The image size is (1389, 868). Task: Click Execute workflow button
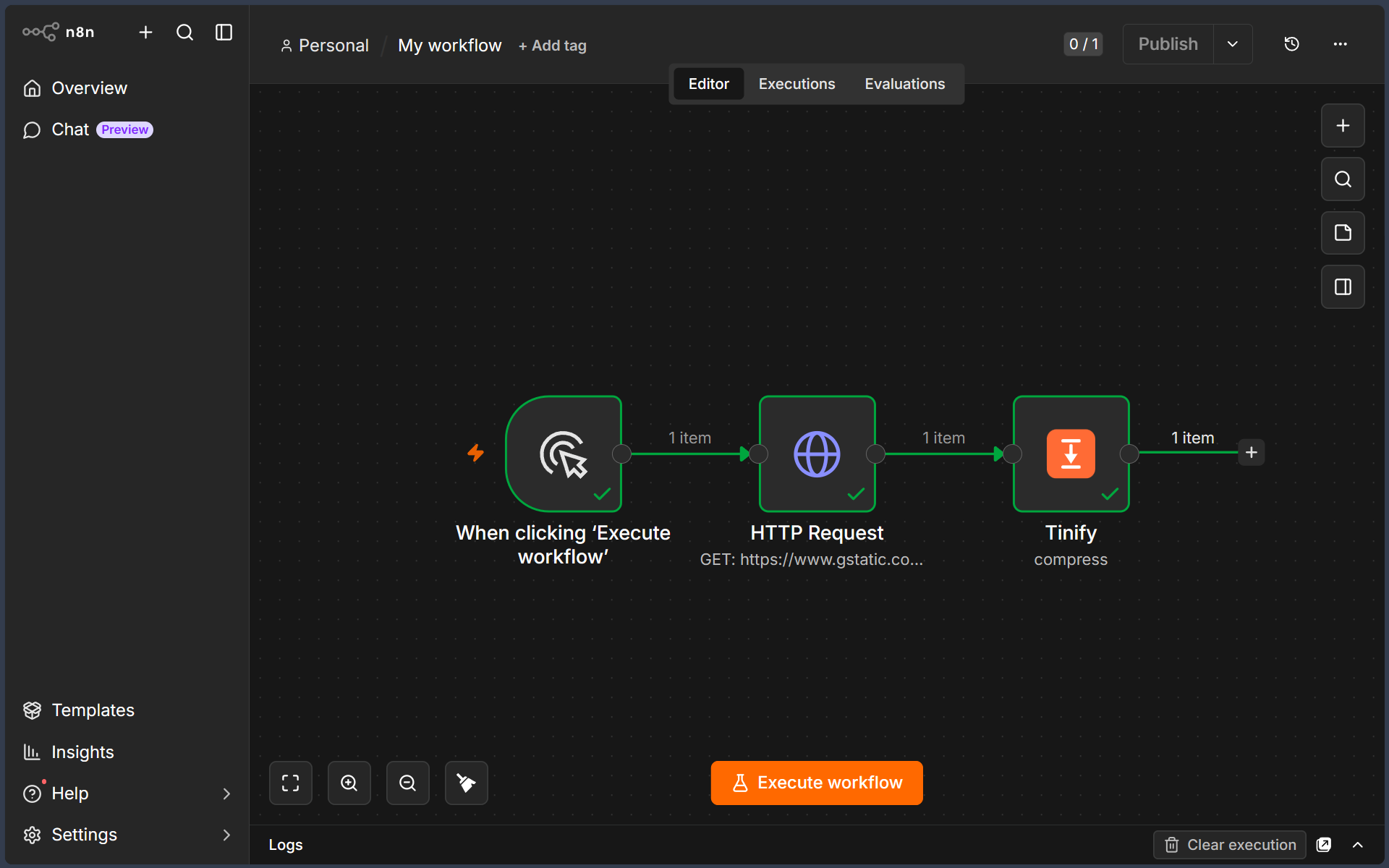click(x=817, y=783)
